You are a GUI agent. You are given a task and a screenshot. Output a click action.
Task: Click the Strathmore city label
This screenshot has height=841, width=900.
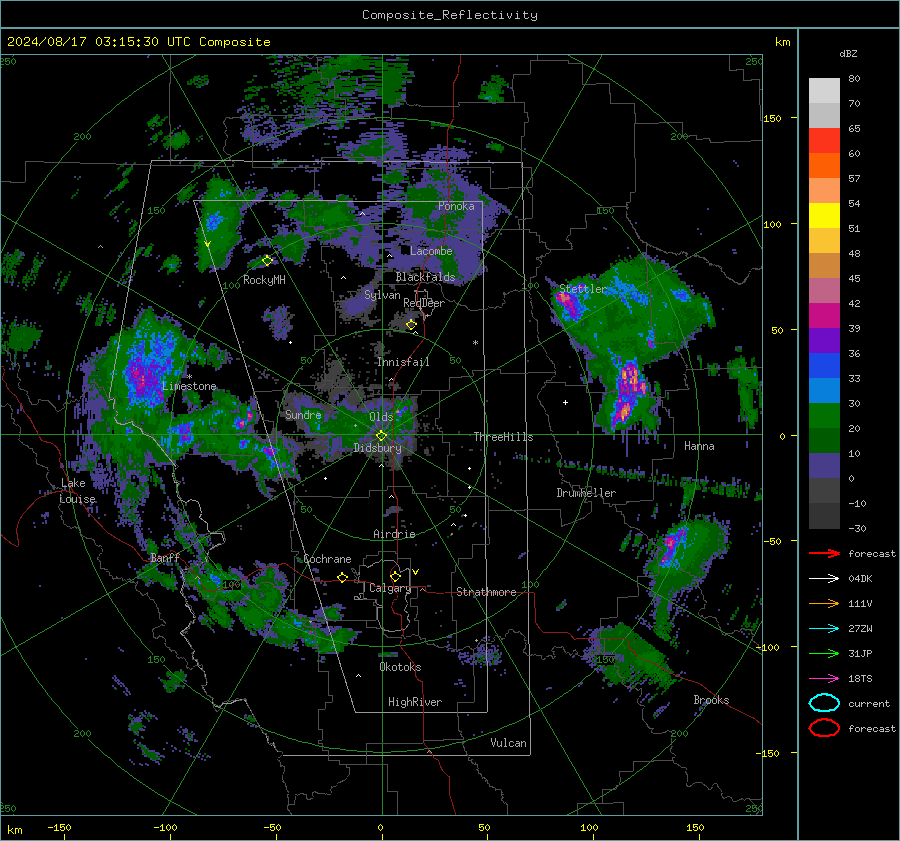[486, 592]
